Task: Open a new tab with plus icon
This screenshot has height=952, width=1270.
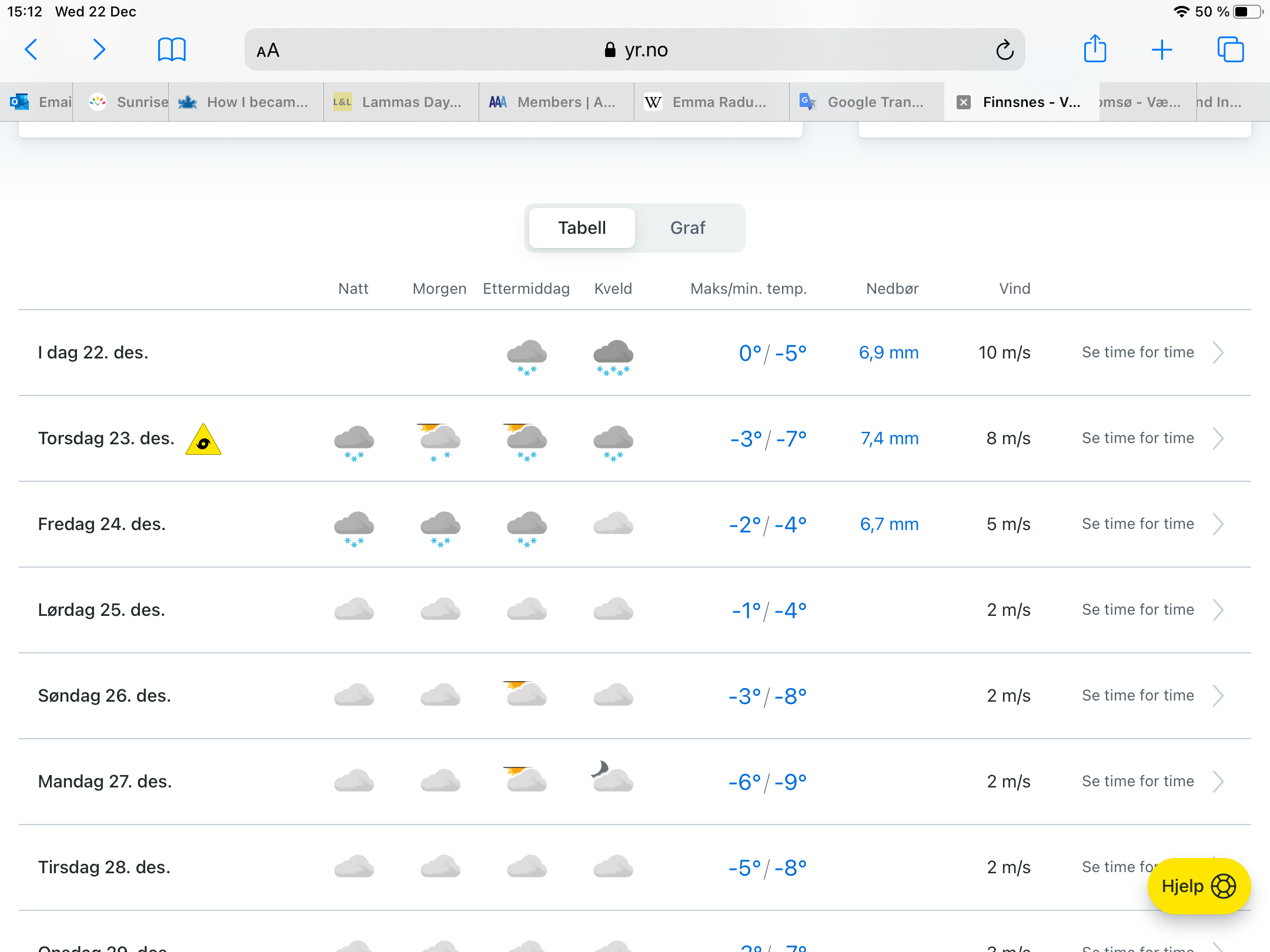Action: coord(1161,50)
